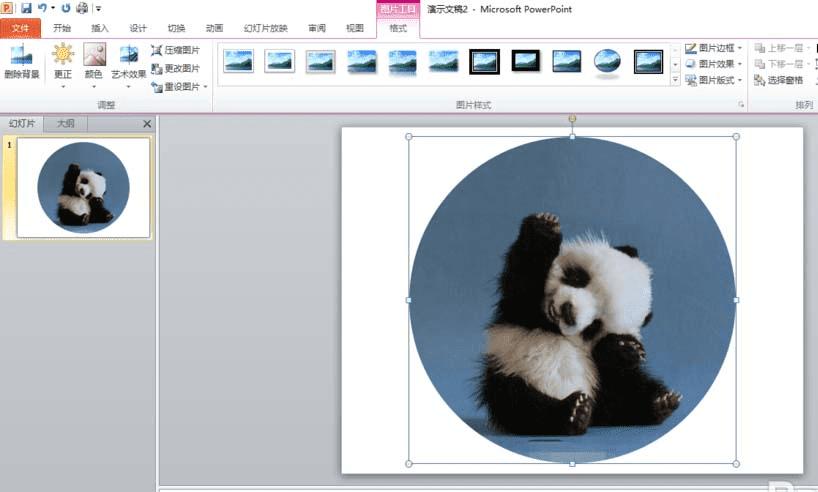The image size is (818, 492).
Task: Click 选择窗格 (Selection Pane) button
Action: (779, 80)
